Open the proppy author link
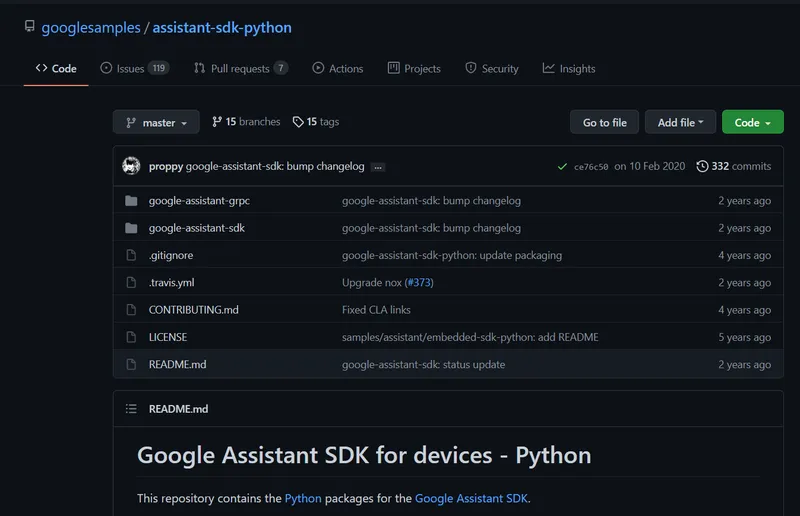The image size is (800, 516). 166,166
